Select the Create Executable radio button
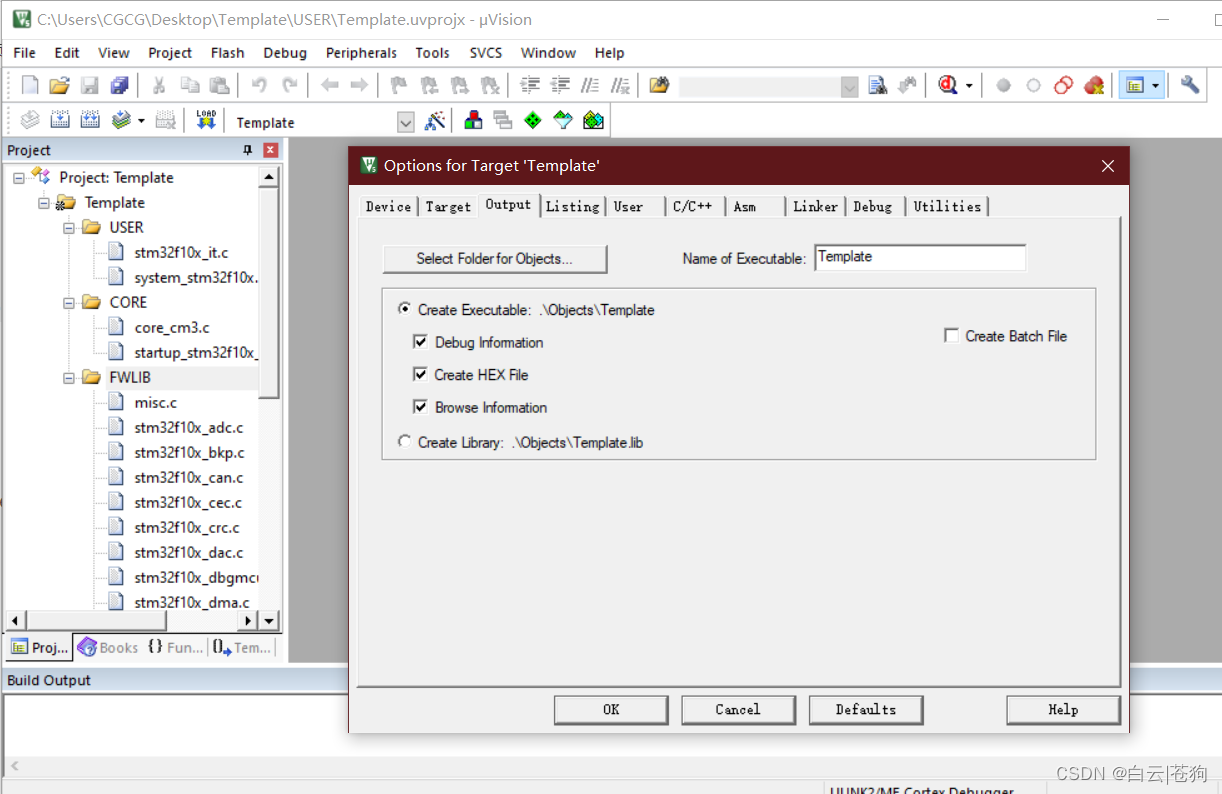This screenshot has width=1222, height=794. point(404,310)
